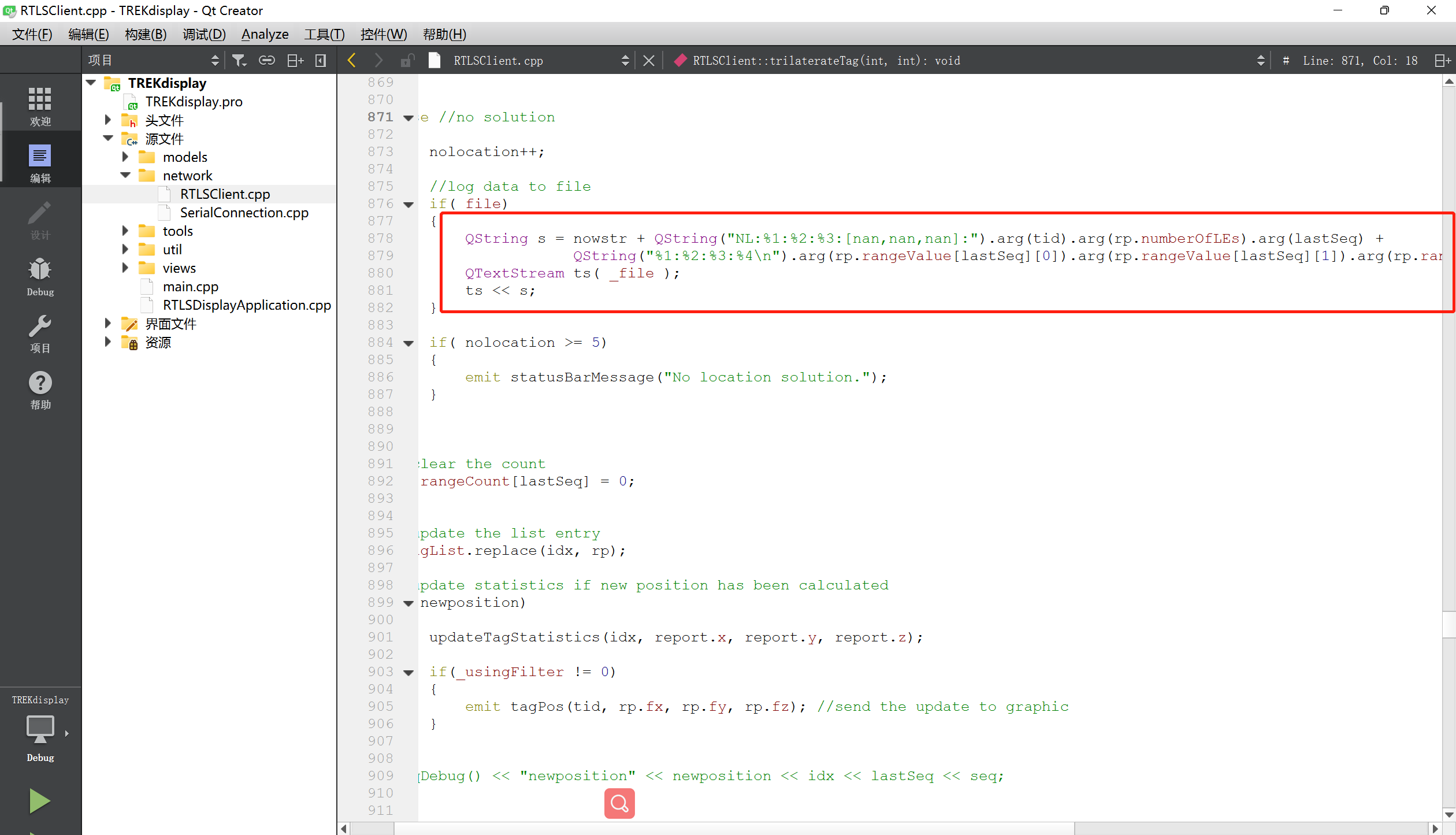Expand the views folder
The image size is (1456, 835).
click(125, 268)
